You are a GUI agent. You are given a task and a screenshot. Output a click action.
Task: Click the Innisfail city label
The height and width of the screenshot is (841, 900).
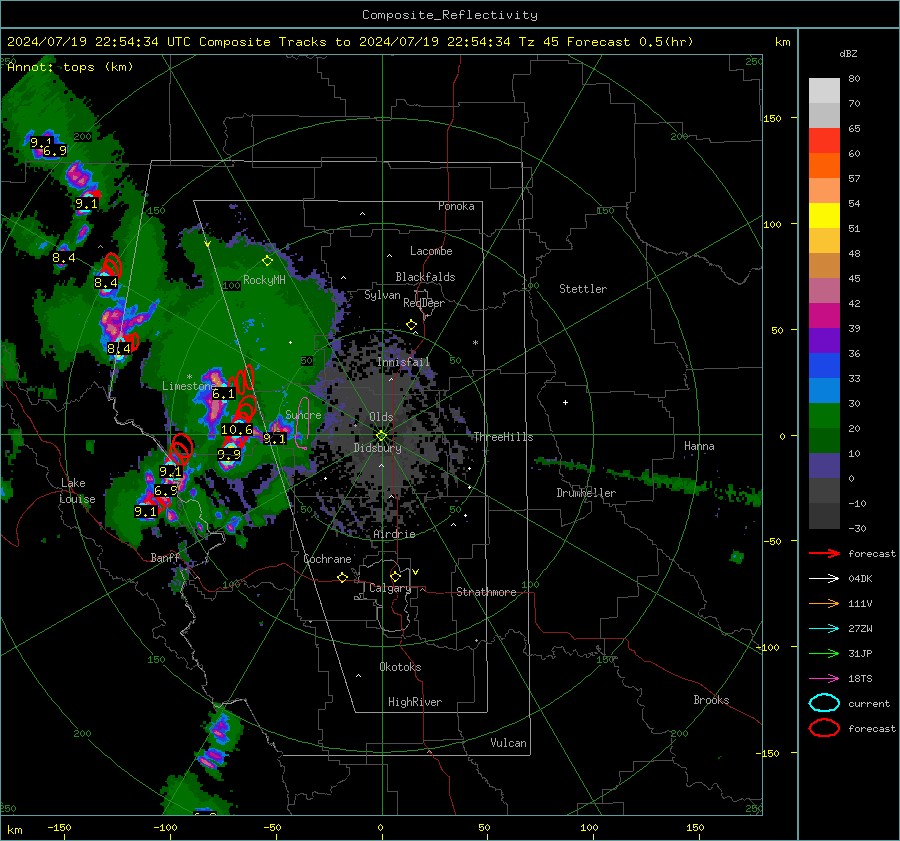(403, 362)
